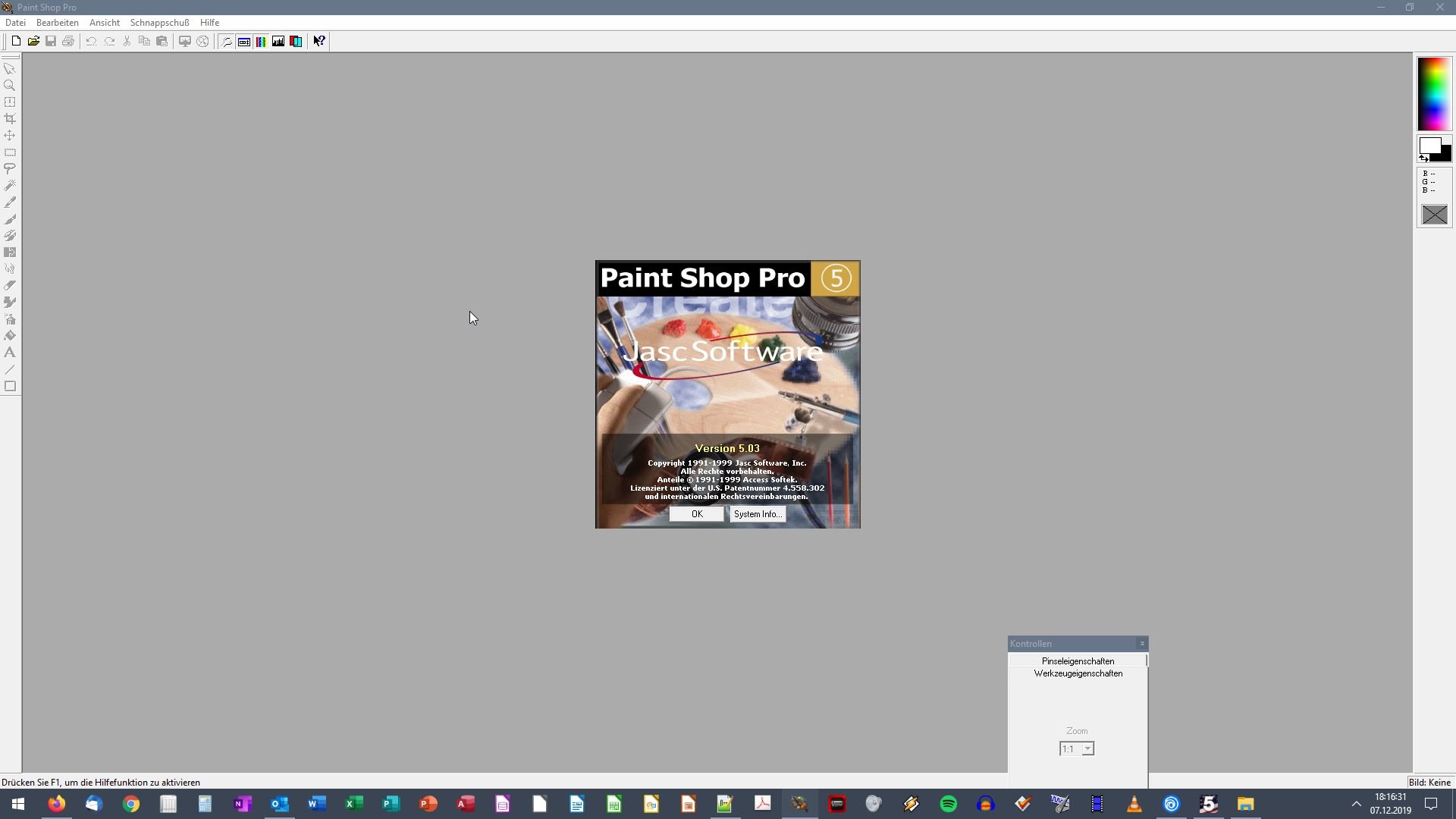Select the Line tool
The height and width of the screenshot is (819, 1456).
10,369
